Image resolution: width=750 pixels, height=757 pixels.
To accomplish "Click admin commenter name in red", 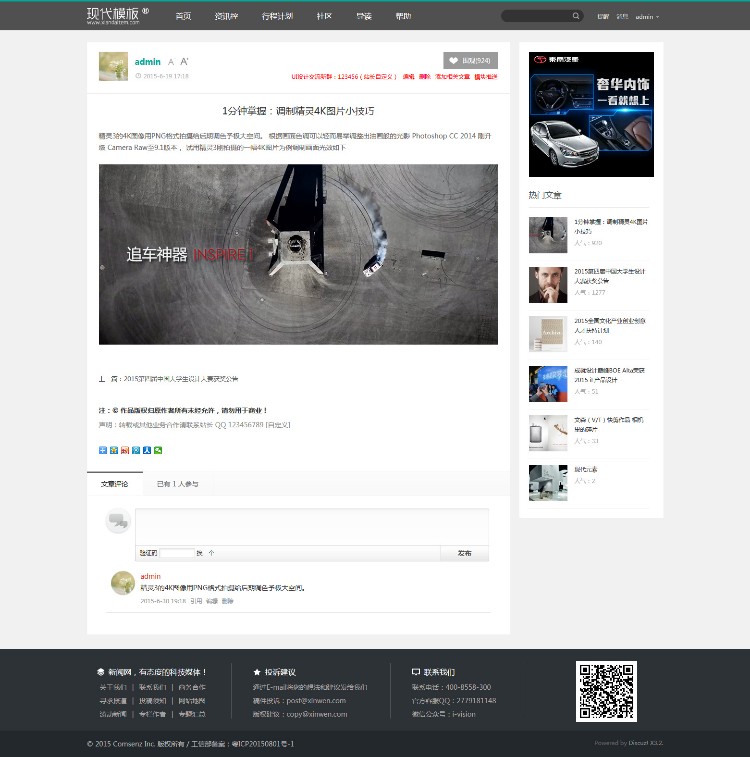I will coord(151,576).
